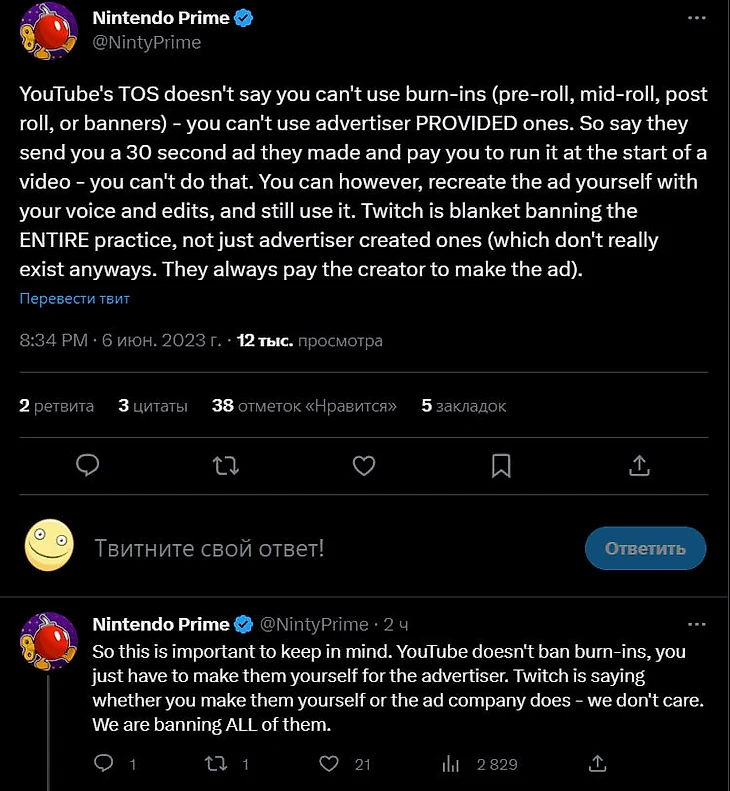View analytics for the reply with 2 829 views
Screen dimensions: 730x791
[x=450, y=764]
